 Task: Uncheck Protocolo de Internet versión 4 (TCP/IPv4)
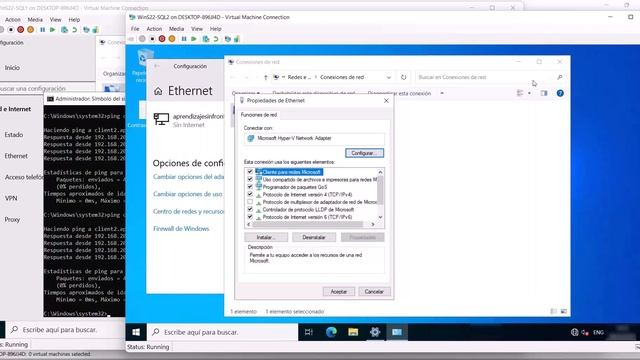point(250,194)
